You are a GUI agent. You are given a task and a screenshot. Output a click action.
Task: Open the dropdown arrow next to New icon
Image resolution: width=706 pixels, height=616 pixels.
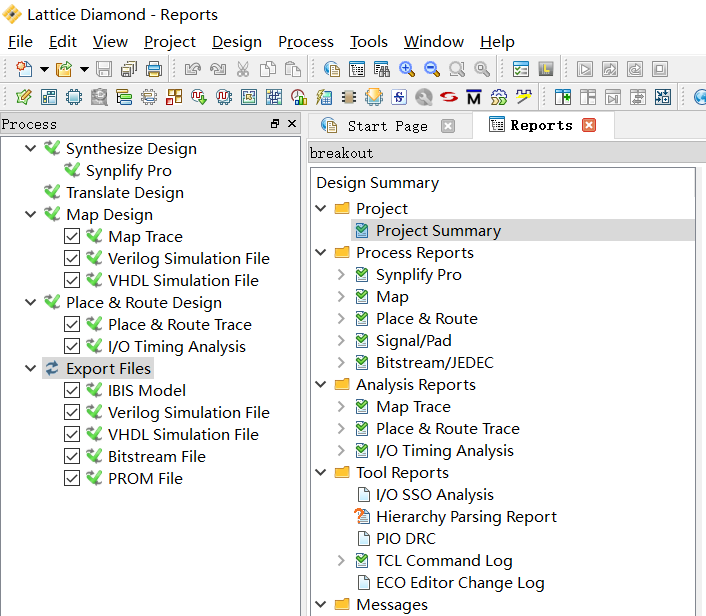point(44,69)
